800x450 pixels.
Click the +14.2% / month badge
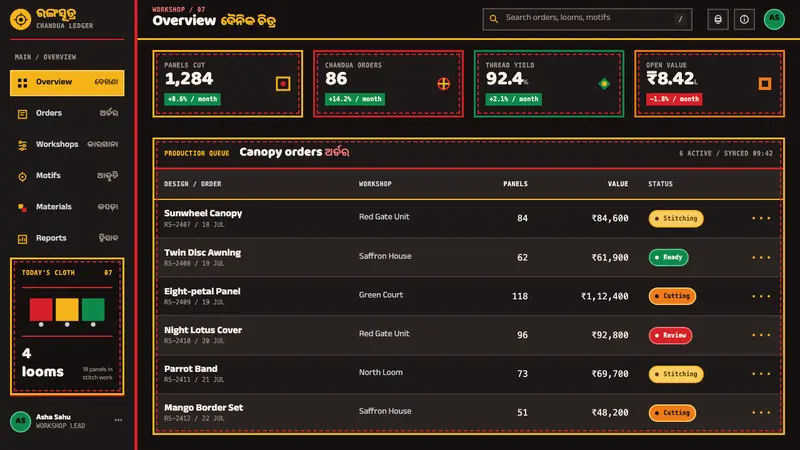[355, 99]
